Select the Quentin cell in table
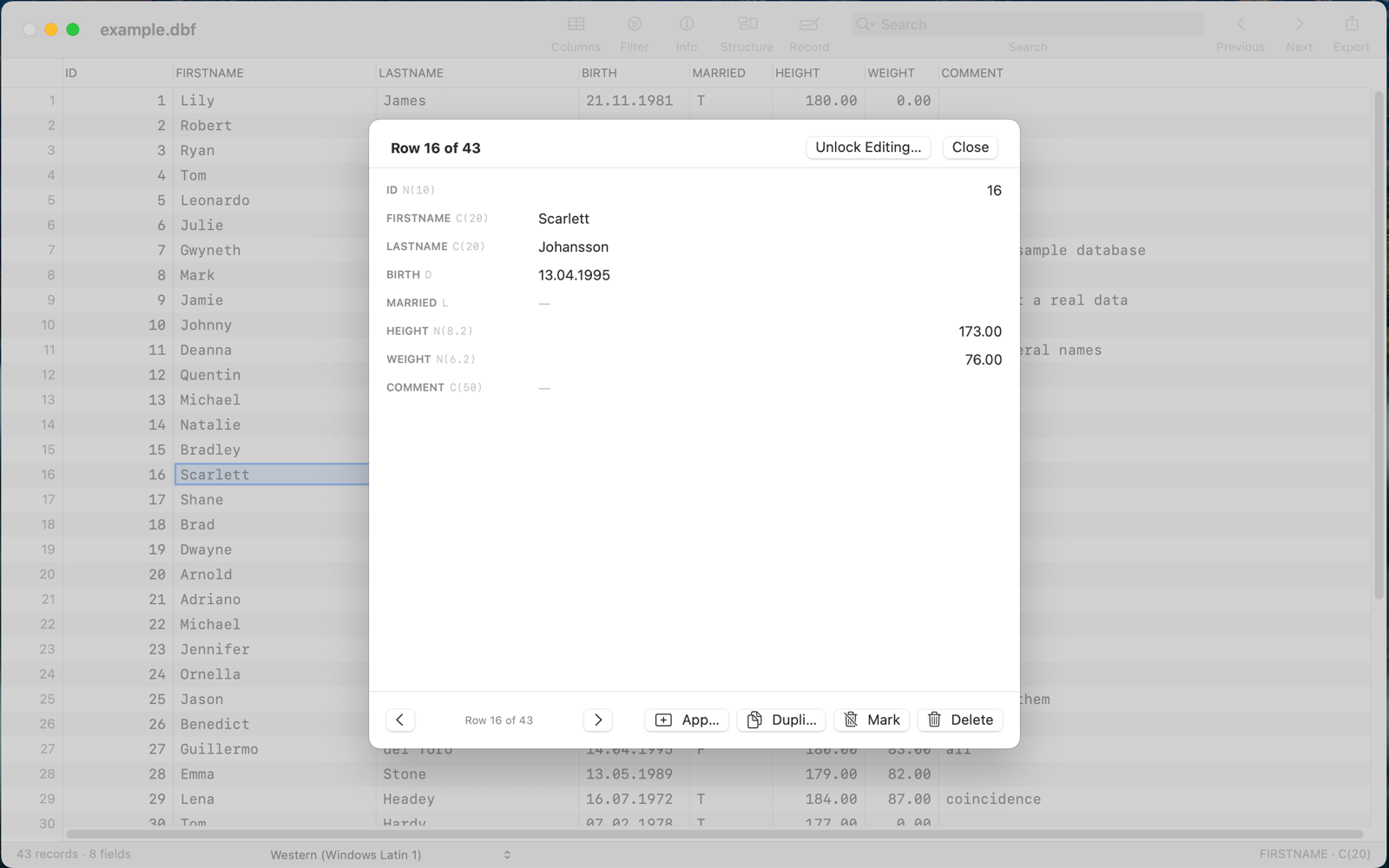The width and height of the screenshot is (1389, 868). (273, 375)
